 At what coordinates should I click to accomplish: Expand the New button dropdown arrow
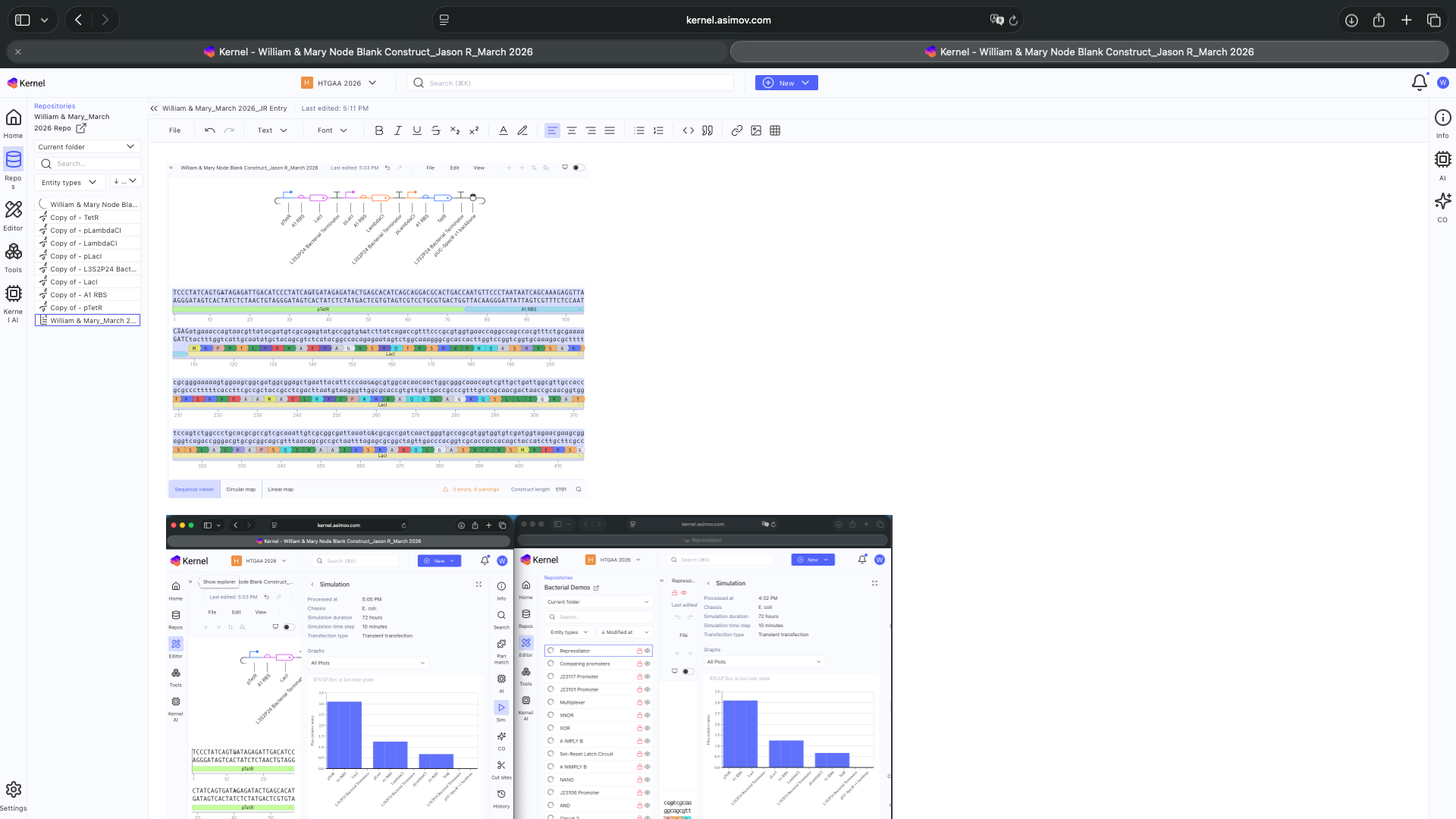click(805, 83)
